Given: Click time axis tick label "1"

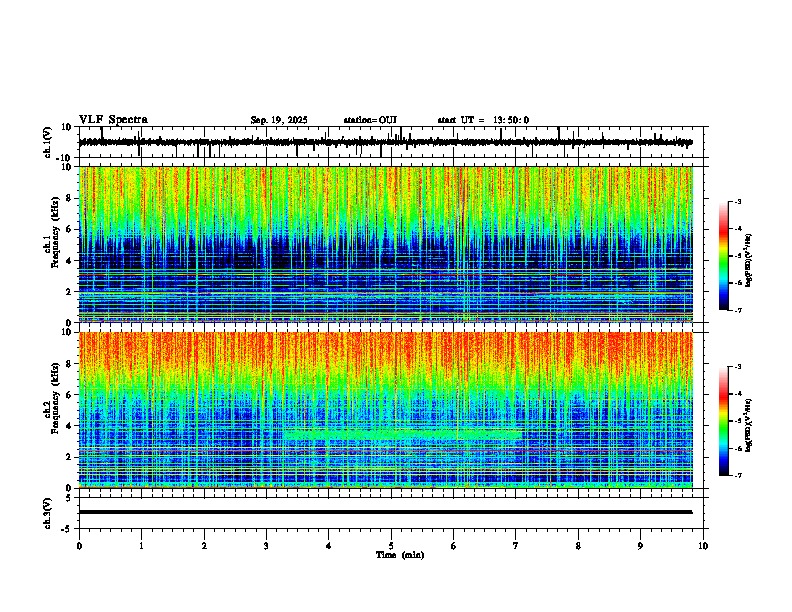Looking at the screenshot, I should [x=141, y=546].
